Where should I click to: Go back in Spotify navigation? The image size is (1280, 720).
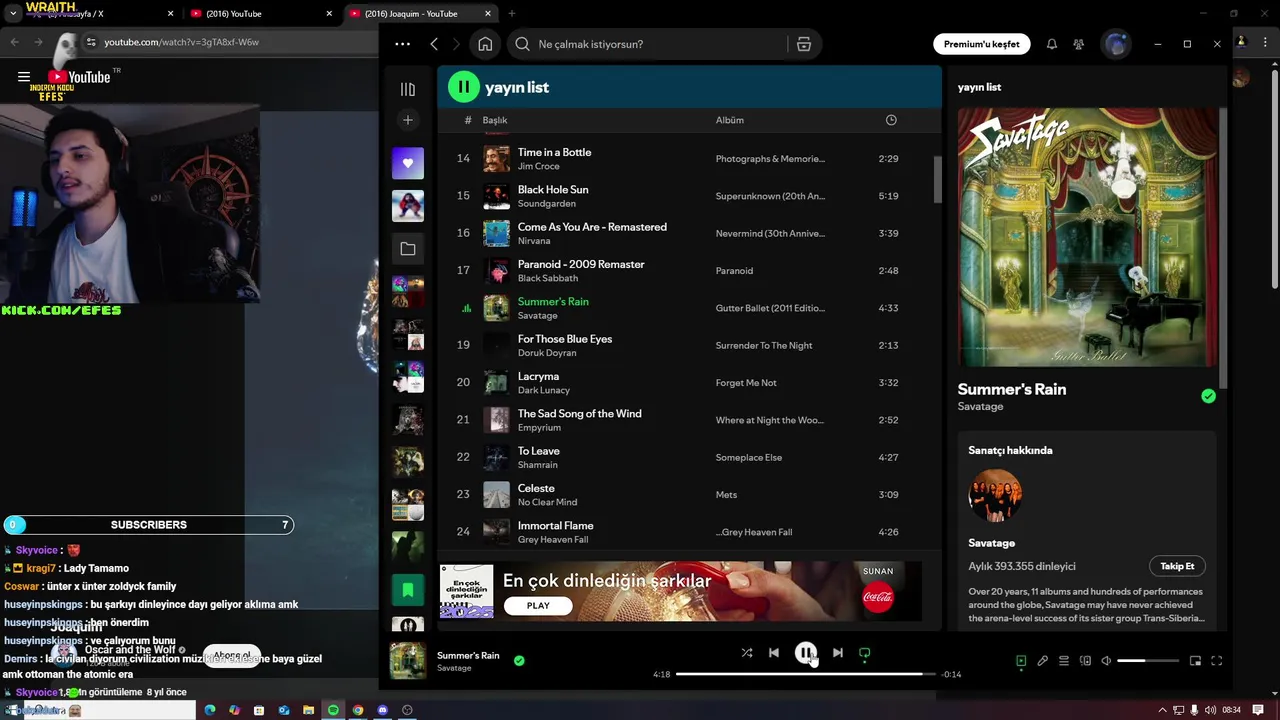coord(434,44)
